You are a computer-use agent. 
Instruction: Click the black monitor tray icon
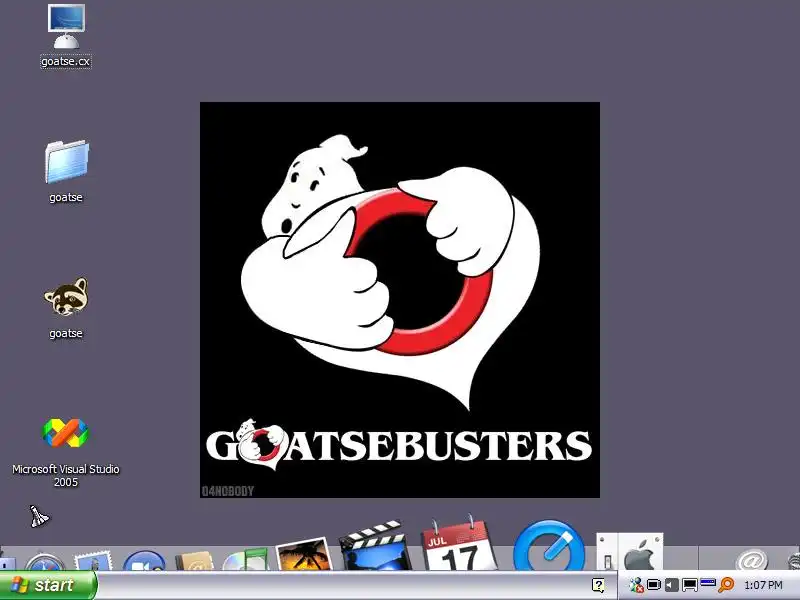pos(690,585)
